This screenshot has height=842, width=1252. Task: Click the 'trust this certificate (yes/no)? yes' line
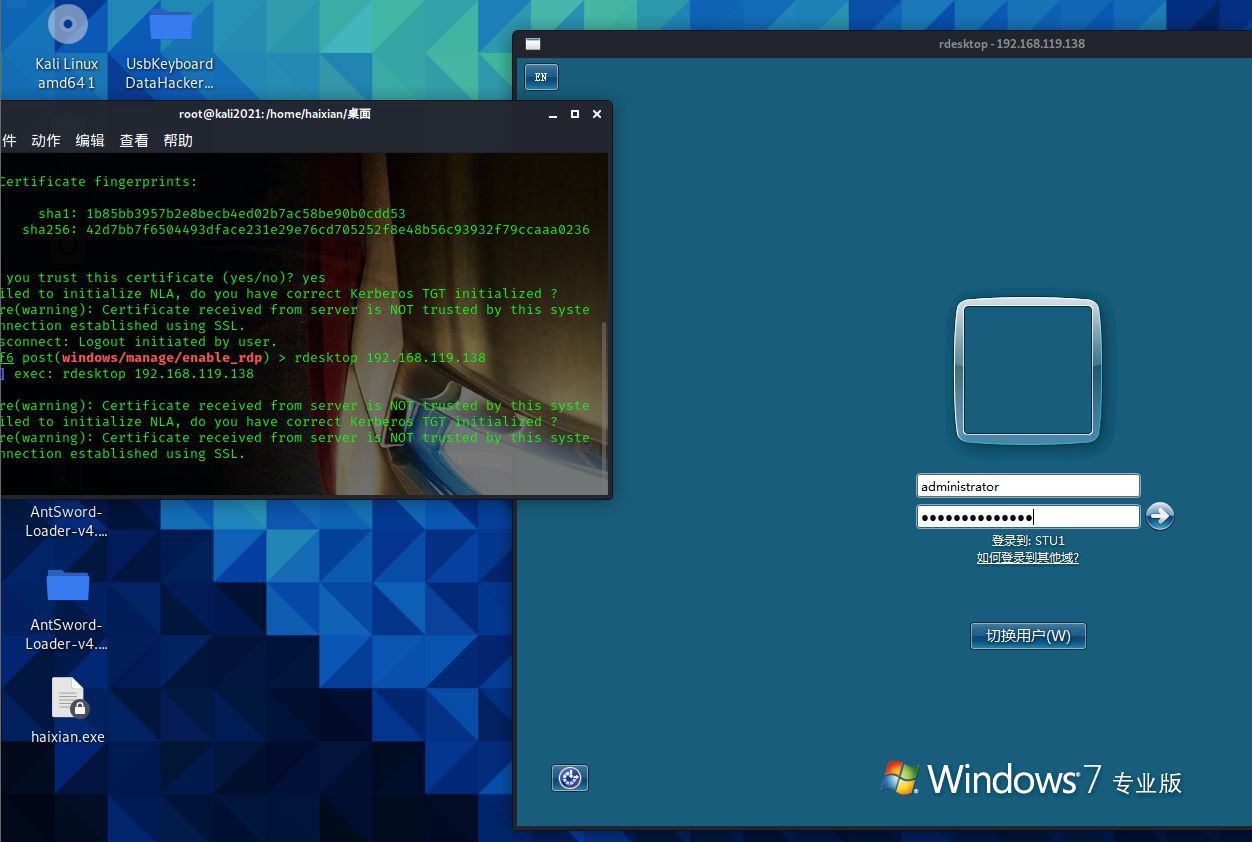click(x=166, y=278)
